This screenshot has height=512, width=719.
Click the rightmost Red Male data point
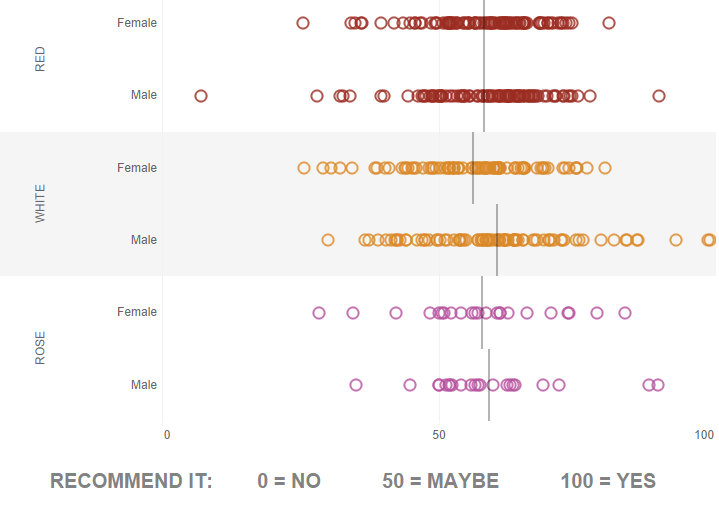pos(658,96)
